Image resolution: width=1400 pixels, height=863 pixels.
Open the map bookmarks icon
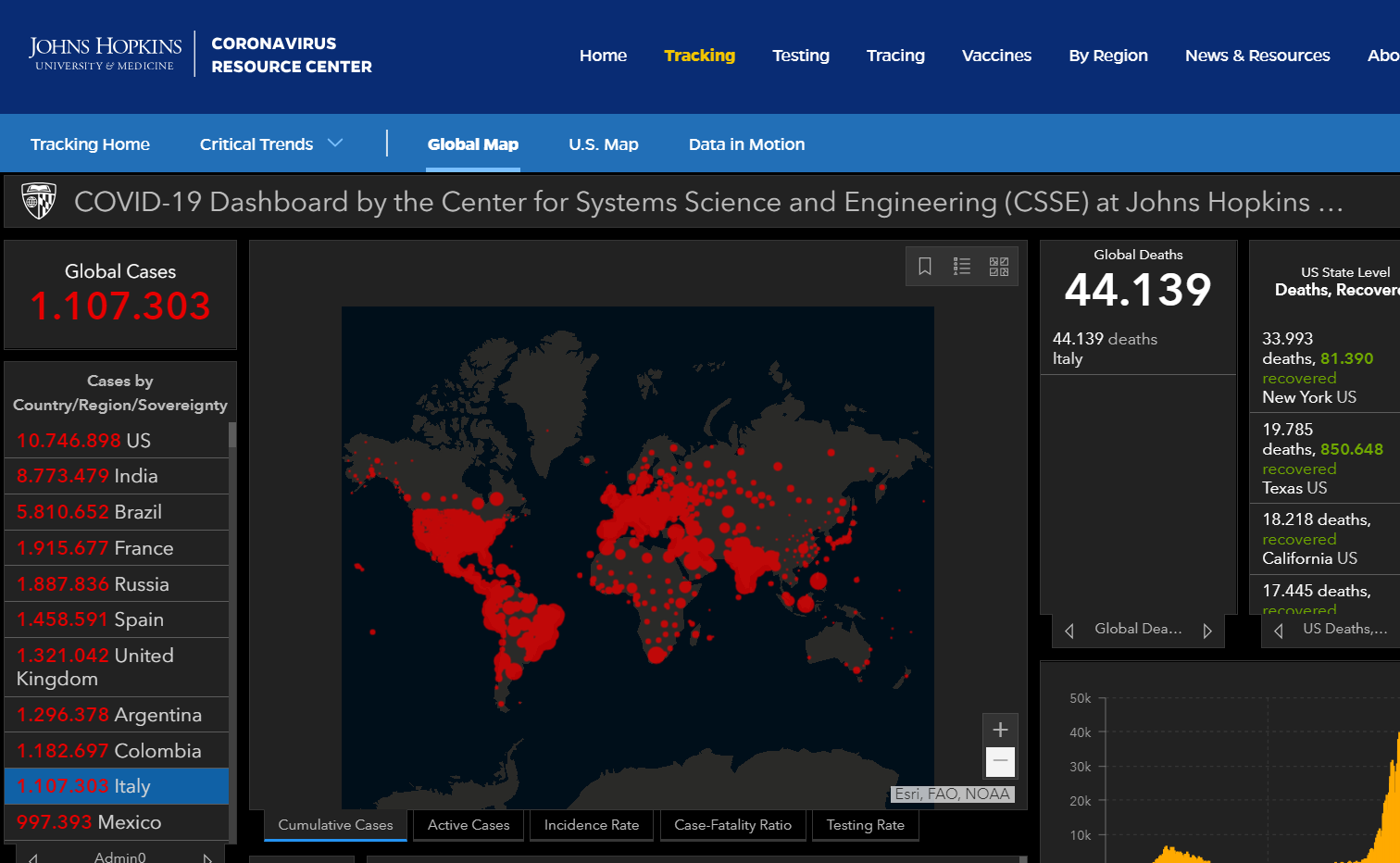click(924, 267)
